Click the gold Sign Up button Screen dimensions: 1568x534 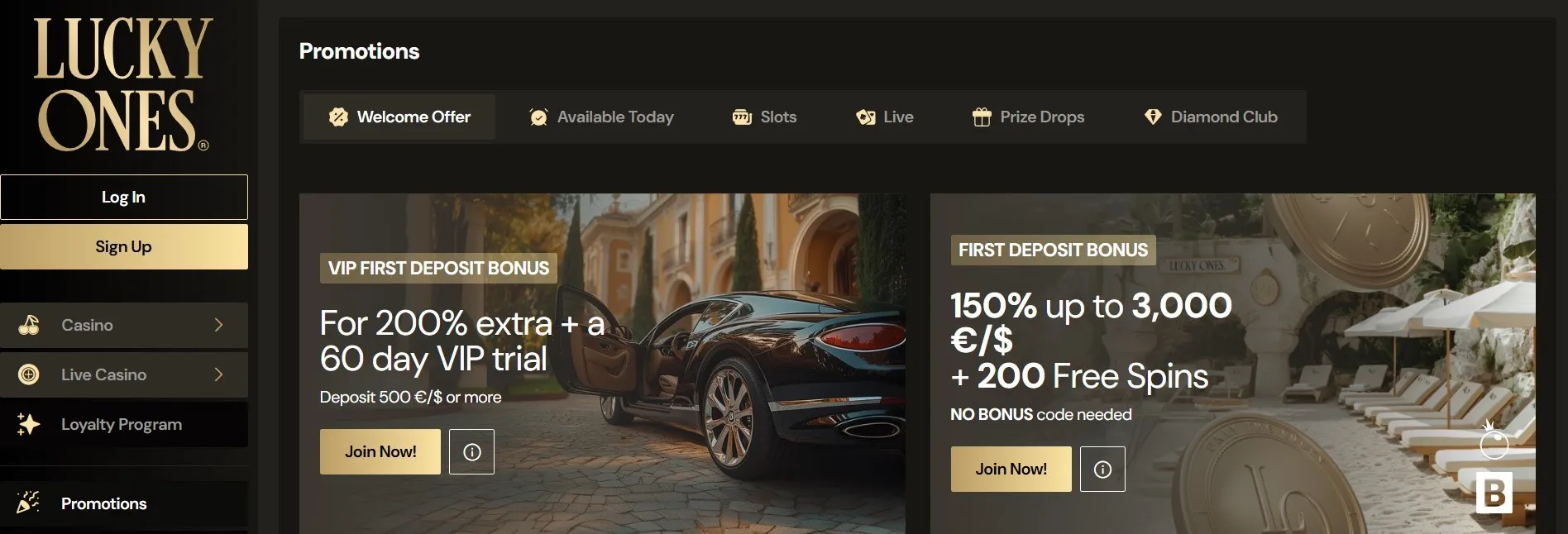(x=124, y=246)
